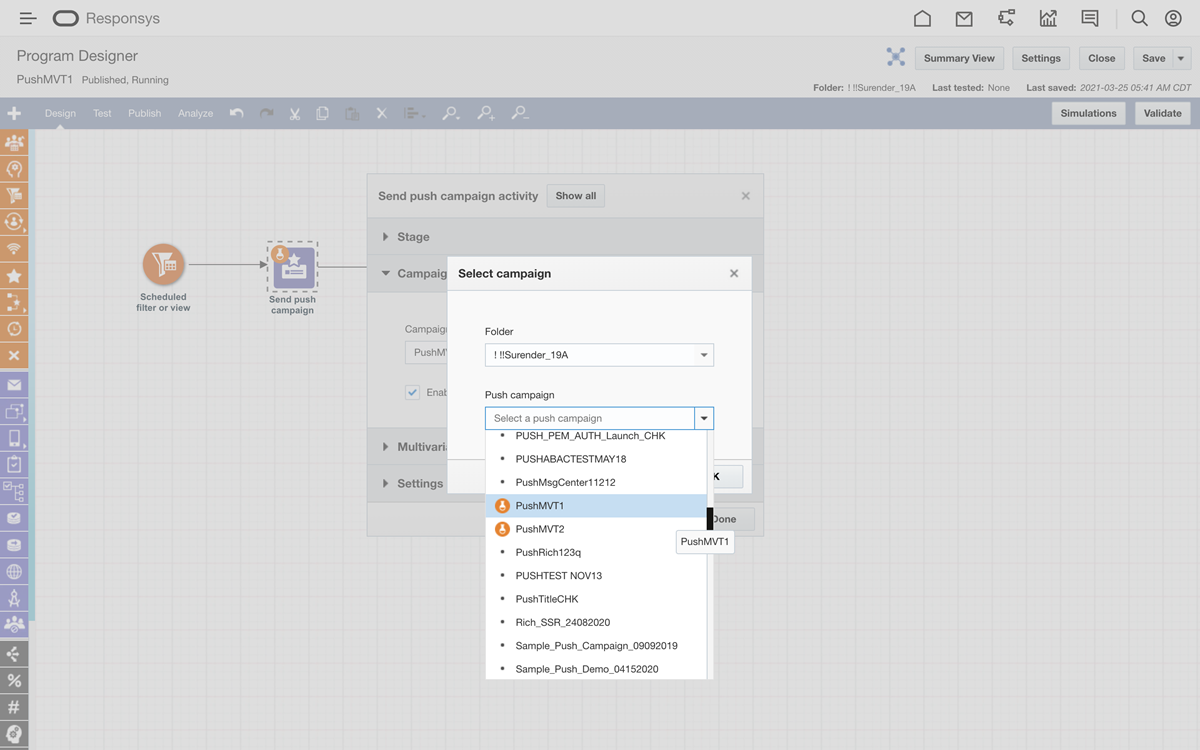The width and height of the screenshot is (1200, 750).
Task: Click the Home icon in top bar
Action: (922, 19)
